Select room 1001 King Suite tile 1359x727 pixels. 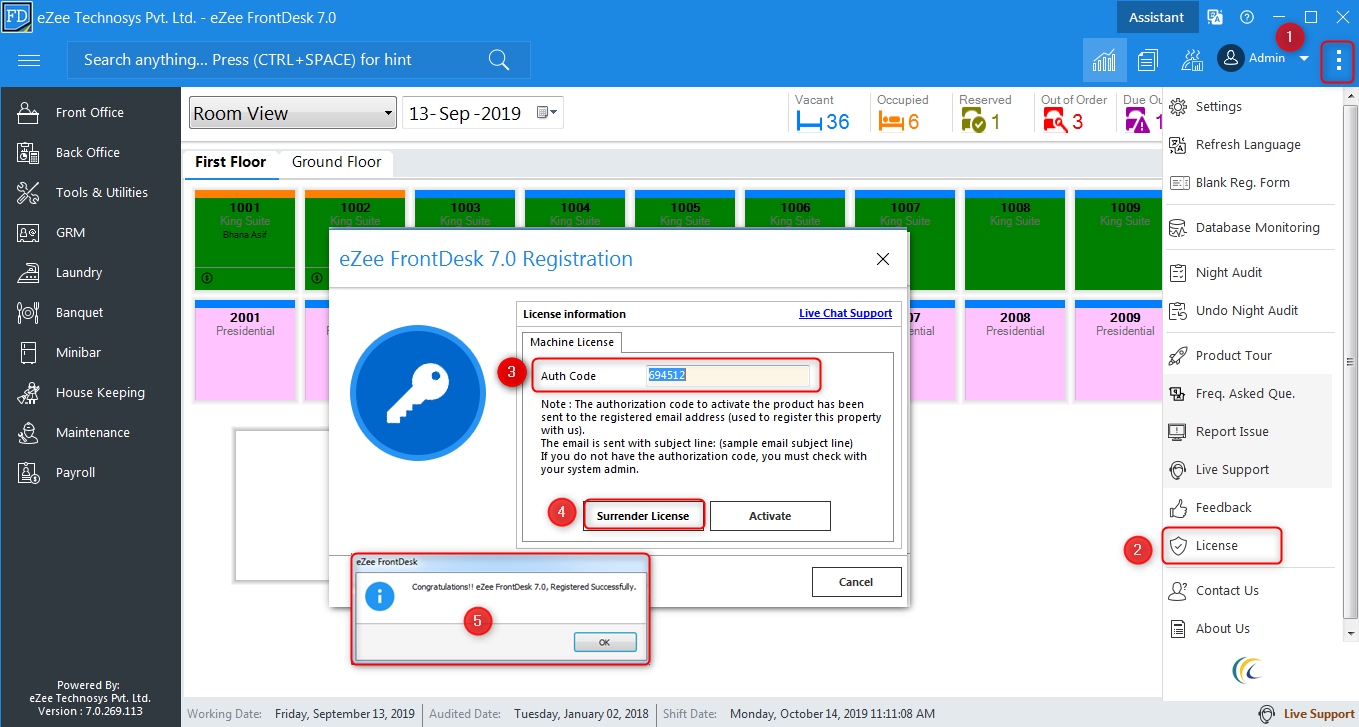coord(245,240)
